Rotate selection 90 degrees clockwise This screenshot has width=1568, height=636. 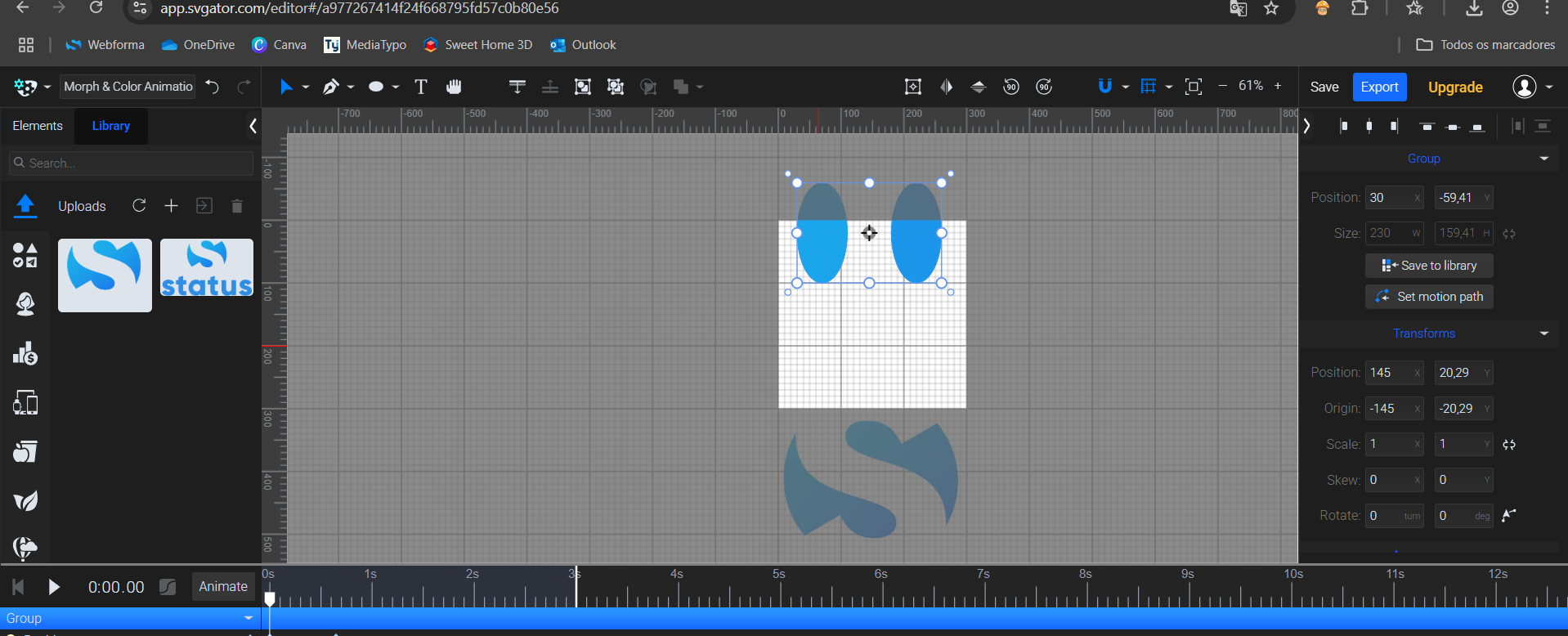[1044, 87]
